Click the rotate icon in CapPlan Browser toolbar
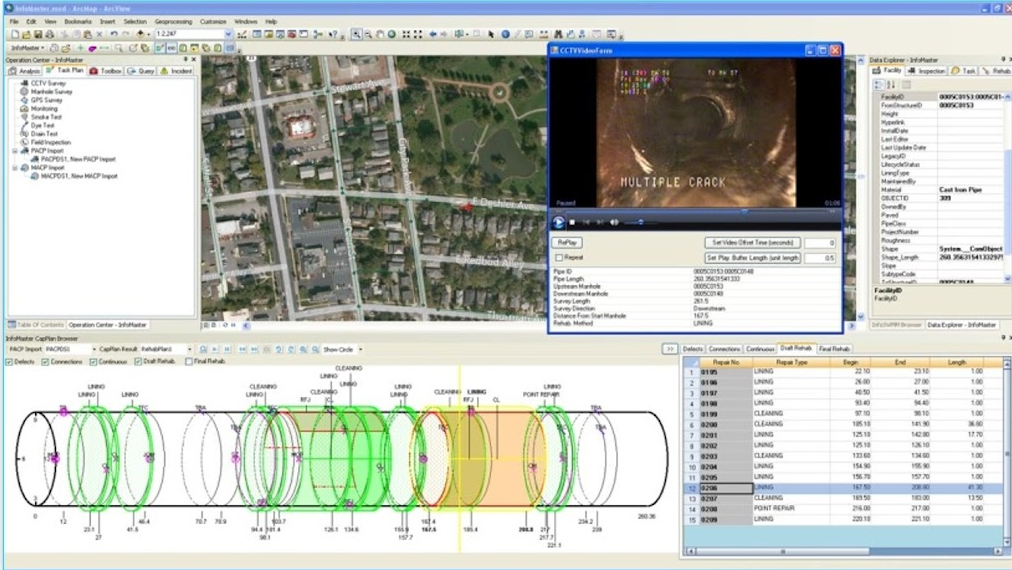The width and height of the screenshot is (1012, 570). (x=279, y=349)
